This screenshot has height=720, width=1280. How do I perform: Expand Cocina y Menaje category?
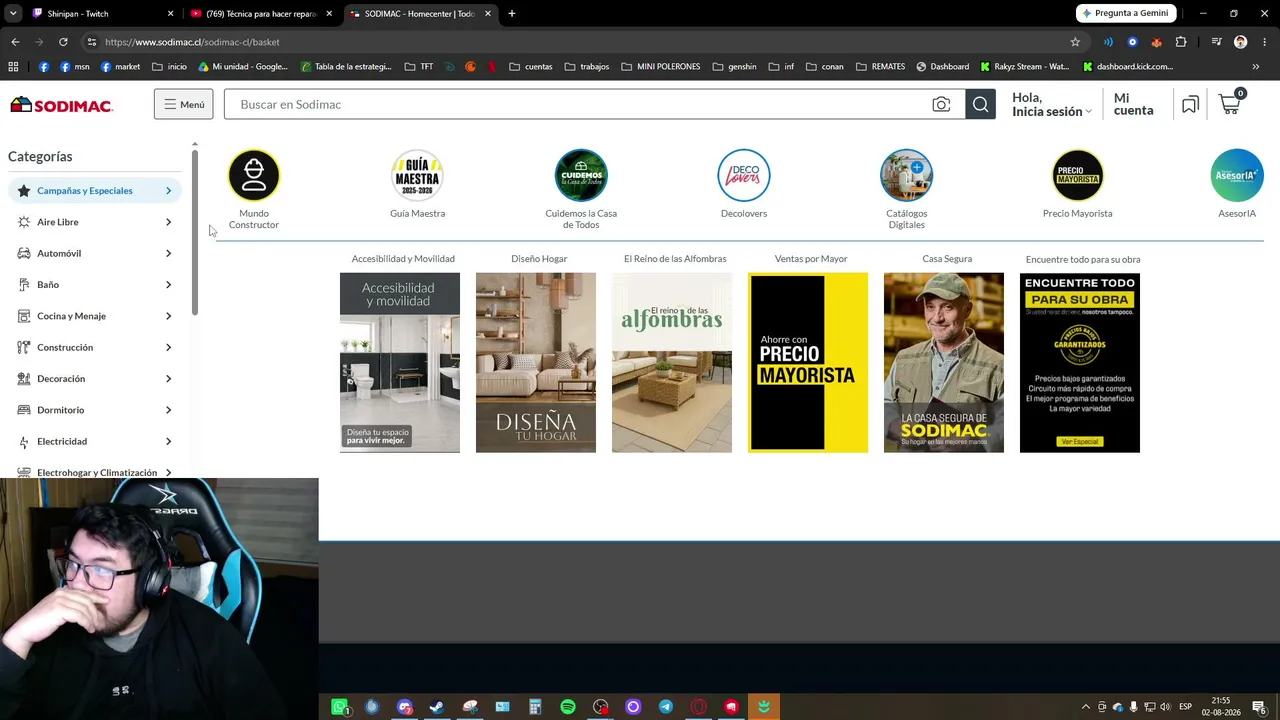coord(95,316)
